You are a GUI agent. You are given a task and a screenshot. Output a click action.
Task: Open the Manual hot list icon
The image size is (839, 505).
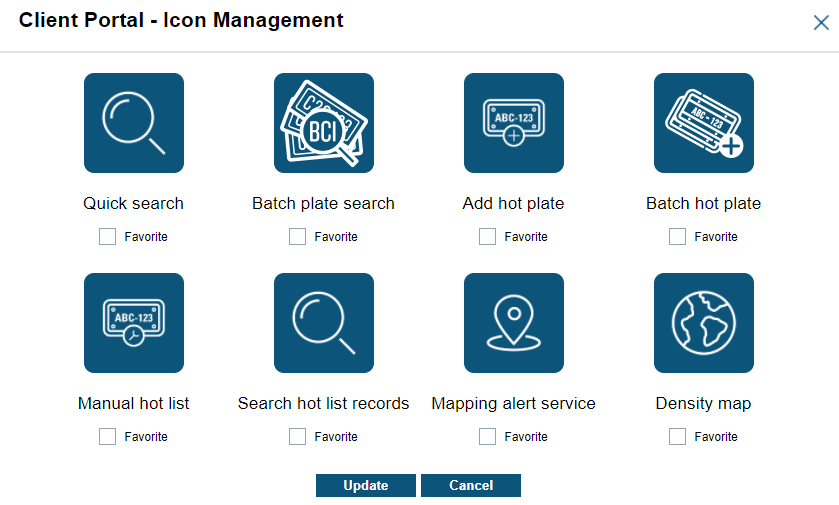pos(134,323)
